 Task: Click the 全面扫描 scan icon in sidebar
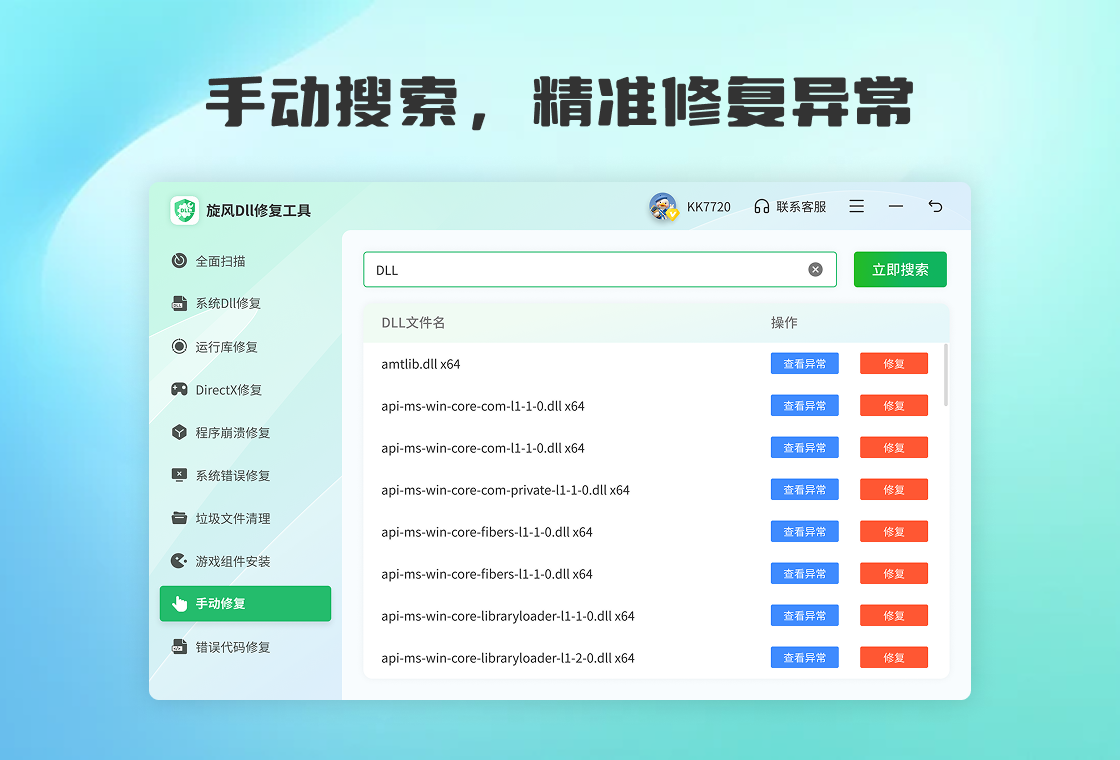(179, 261)
